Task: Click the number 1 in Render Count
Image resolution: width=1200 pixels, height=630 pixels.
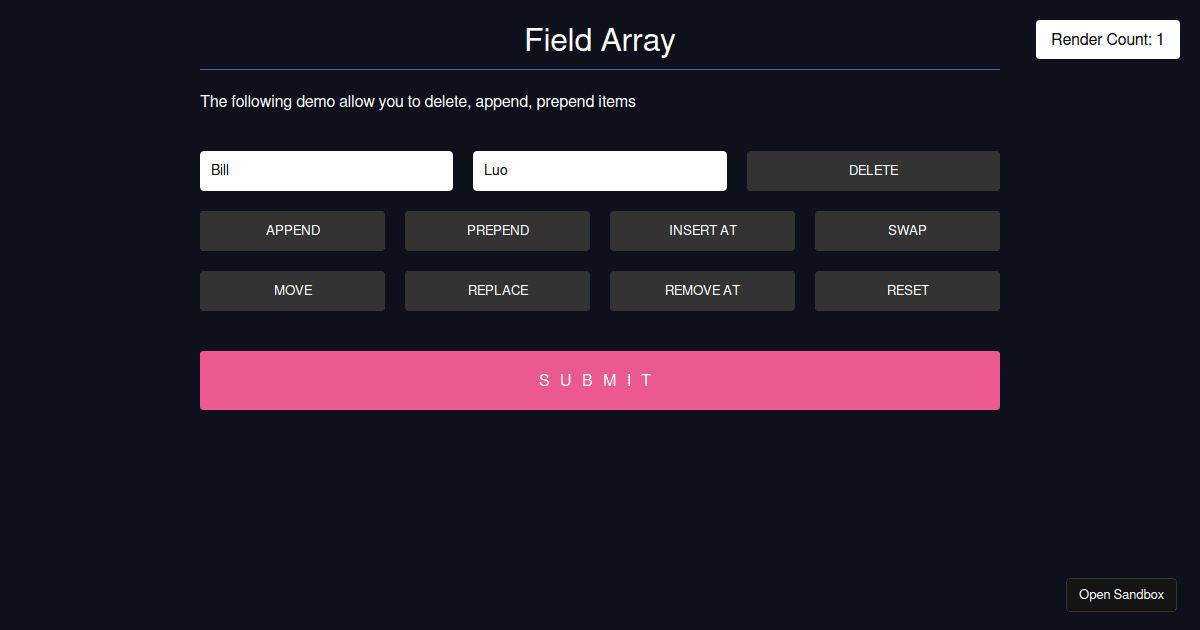Action: pyautogui.click(x=1160, y=40)
